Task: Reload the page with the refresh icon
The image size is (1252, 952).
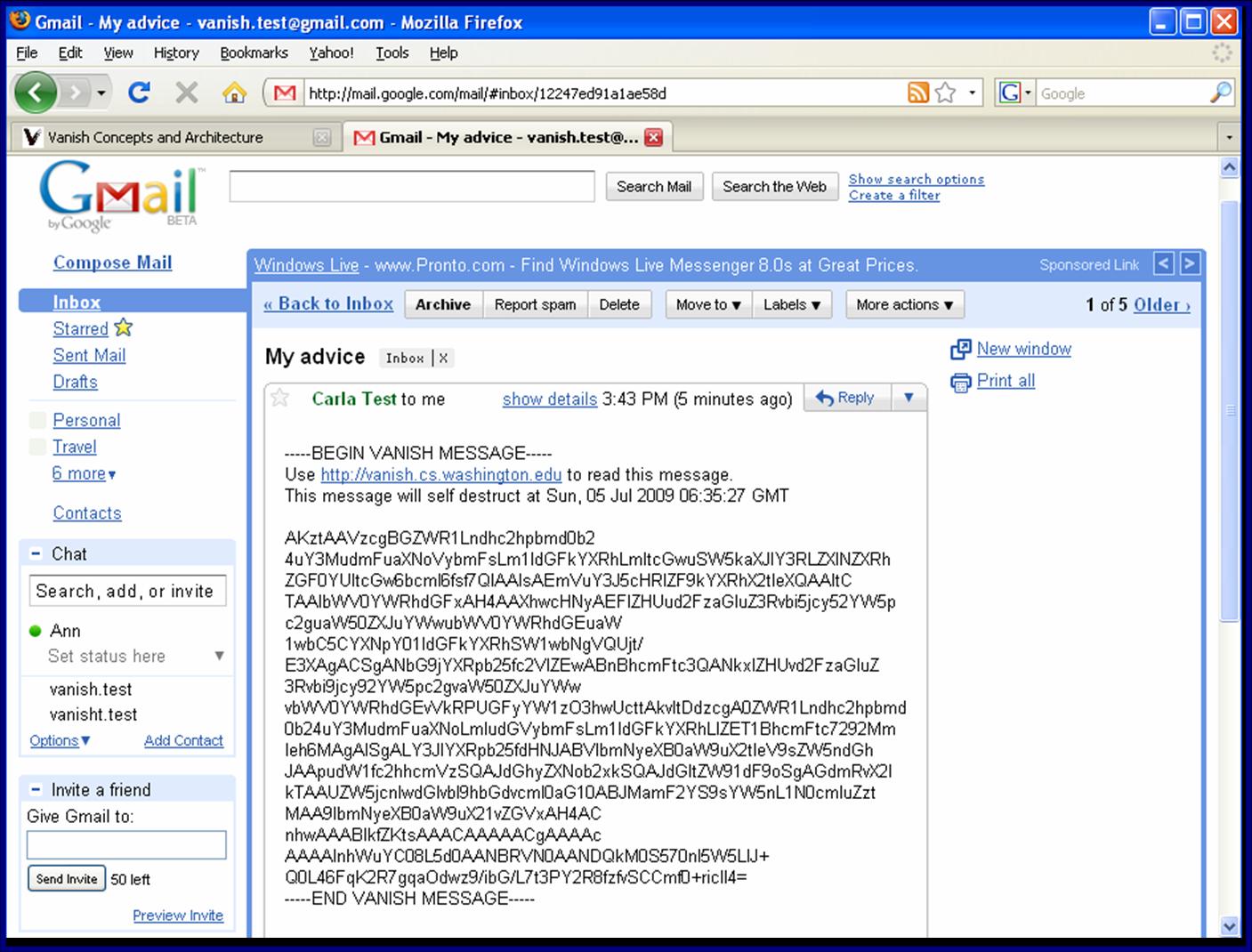Action: [139, 93]
